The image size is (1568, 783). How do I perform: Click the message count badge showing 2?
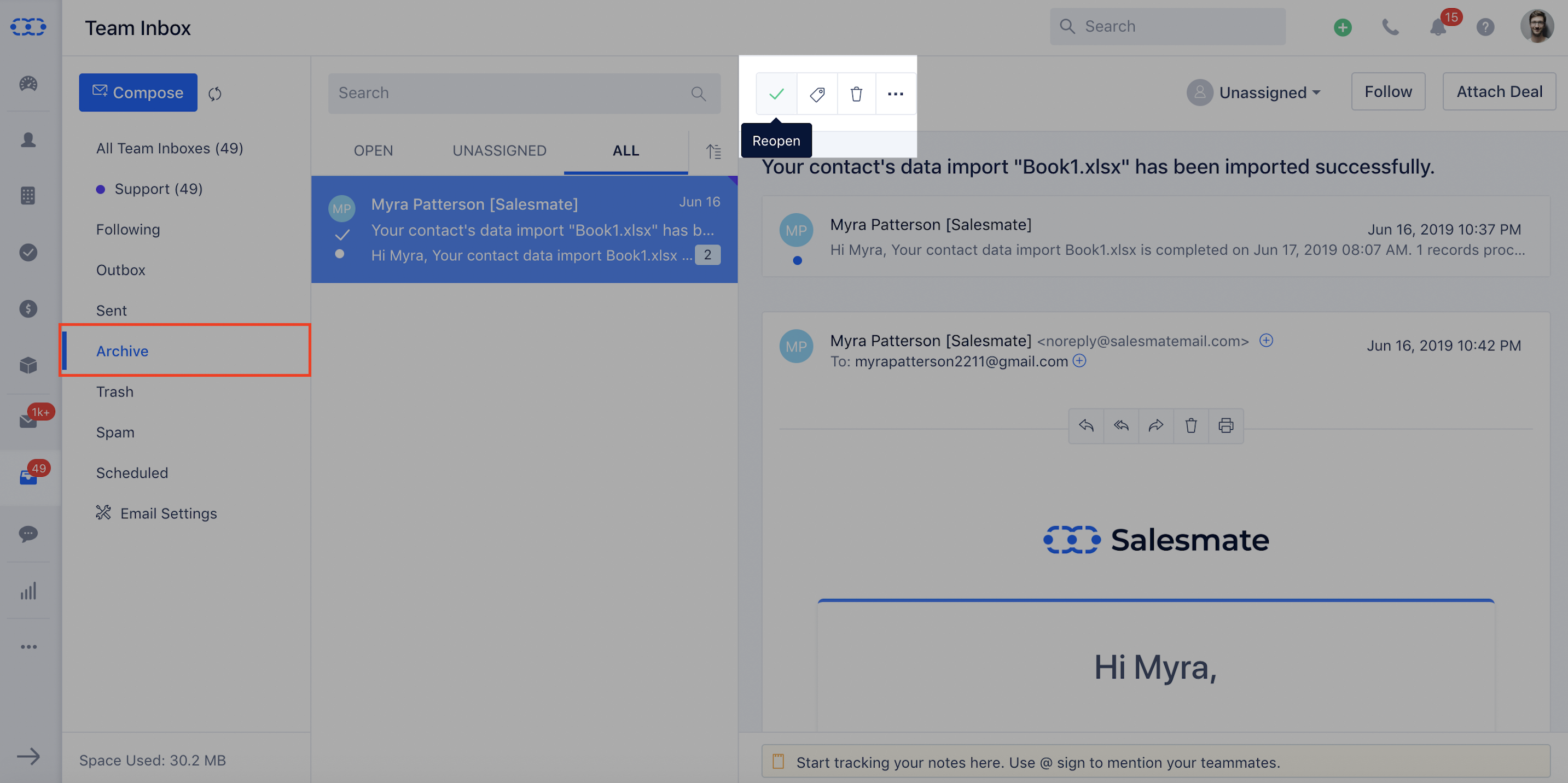707,255
